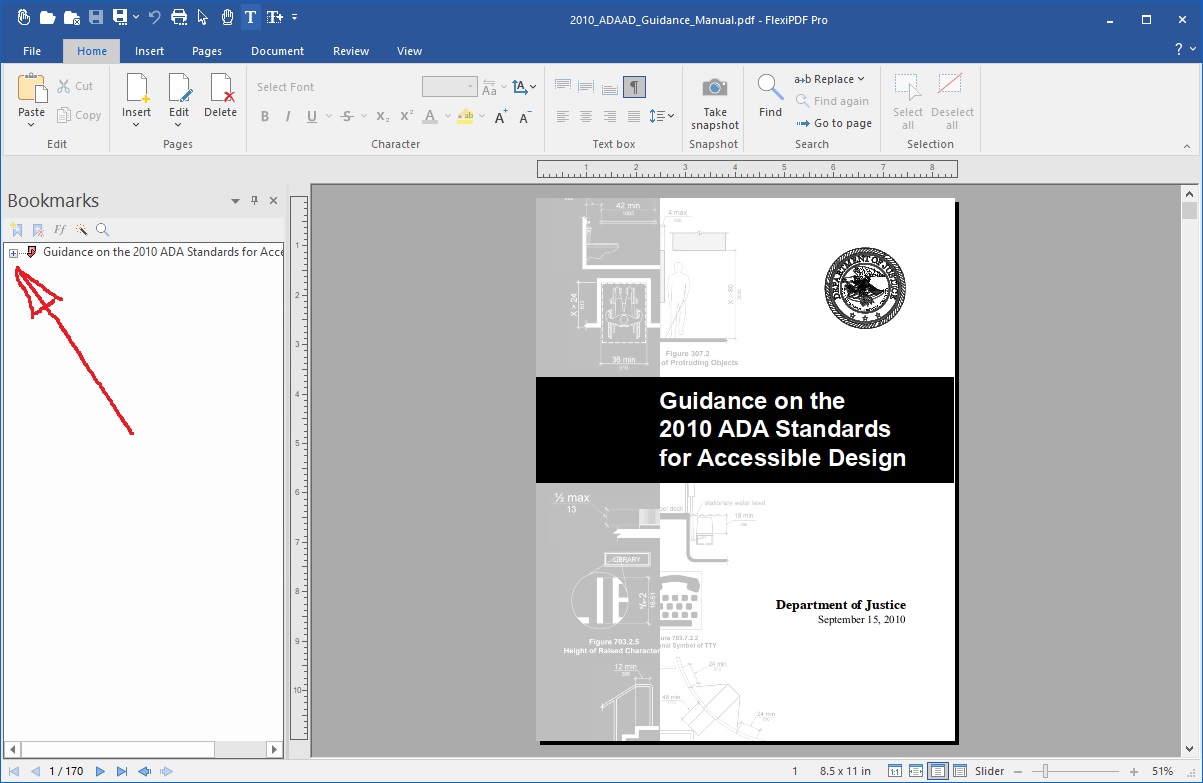Increase font size with A-plus icon
The image size is (1203, 783).
(501, 116)
